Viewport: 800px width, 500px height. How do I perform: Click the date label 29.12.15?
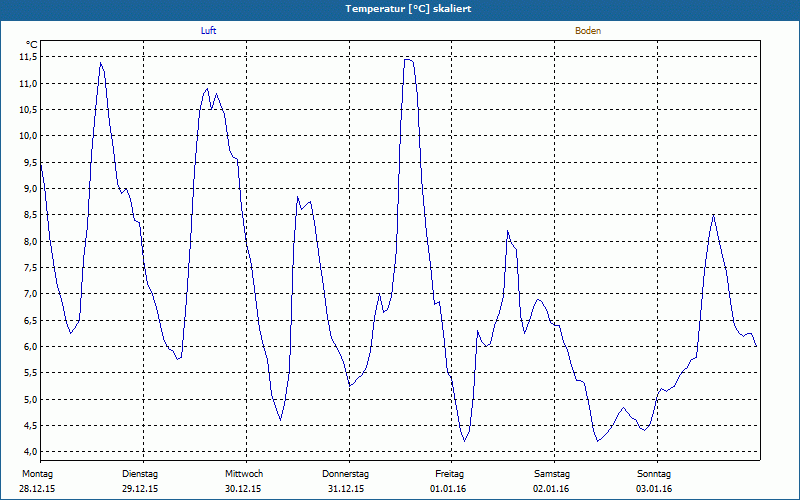[x=140, y=489]
